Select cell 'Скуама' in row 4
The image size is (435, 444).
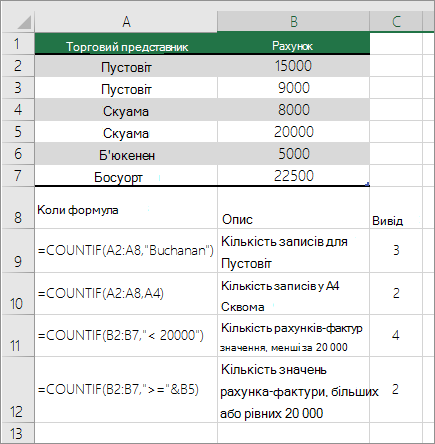click(126, 110)
